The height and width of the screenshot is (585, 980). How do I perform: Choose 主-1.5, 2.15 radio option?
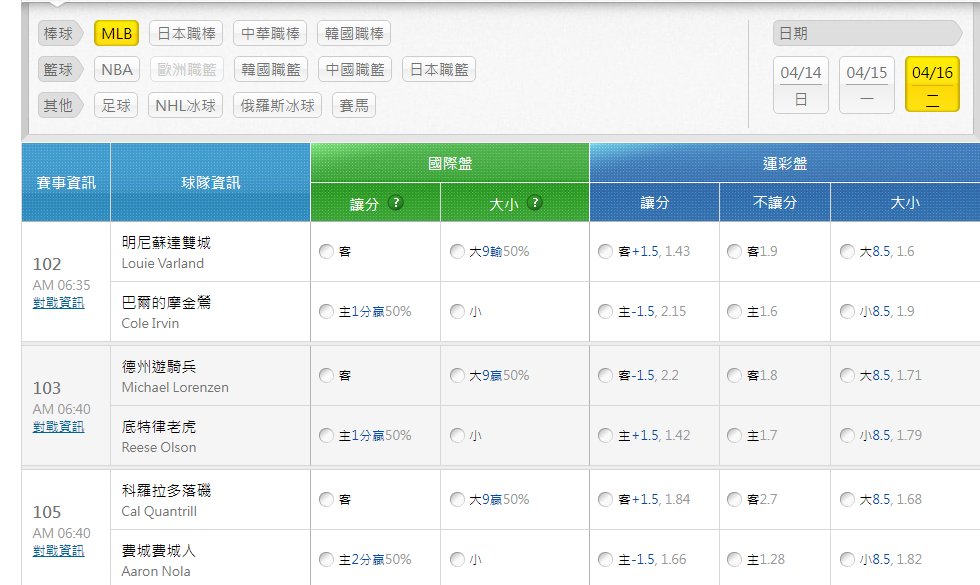pyautogui.click(x=605, y=311)
